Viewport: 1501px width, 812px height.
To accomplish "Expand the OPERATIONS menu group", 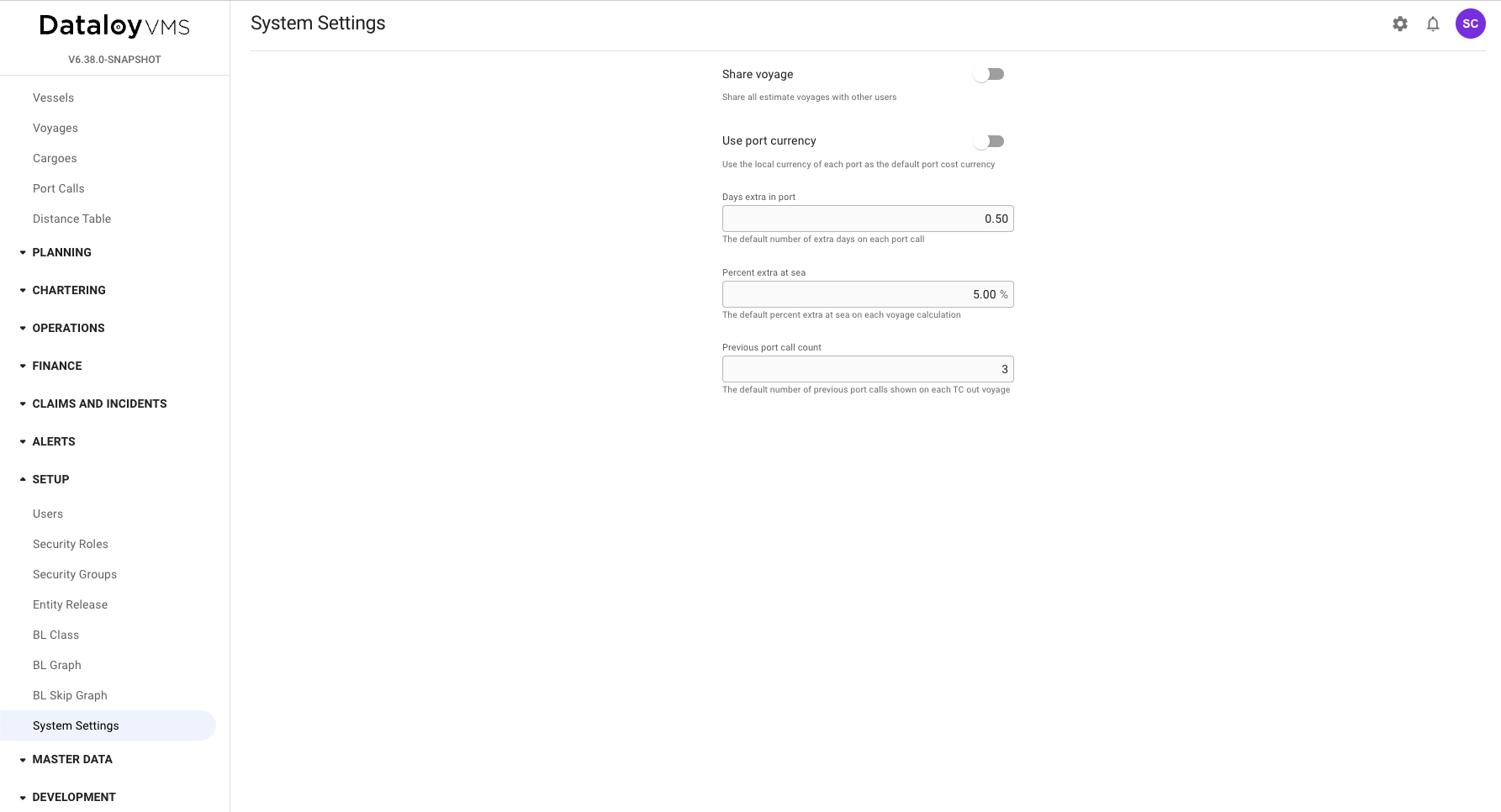I will coord(68,328).
